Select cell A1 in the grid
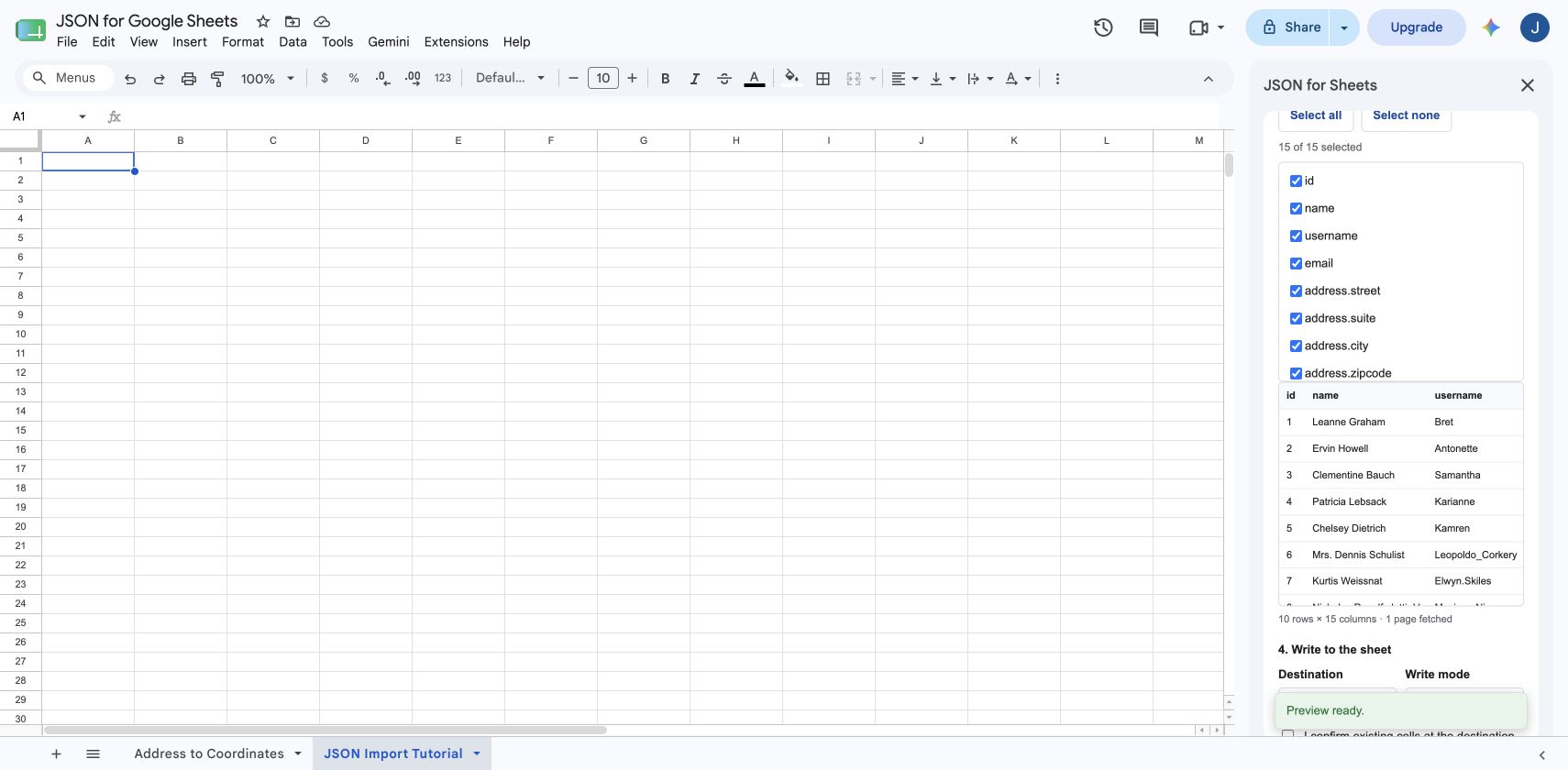Image resolution: width=1568 pixels, height=770 pixels. 88,161
